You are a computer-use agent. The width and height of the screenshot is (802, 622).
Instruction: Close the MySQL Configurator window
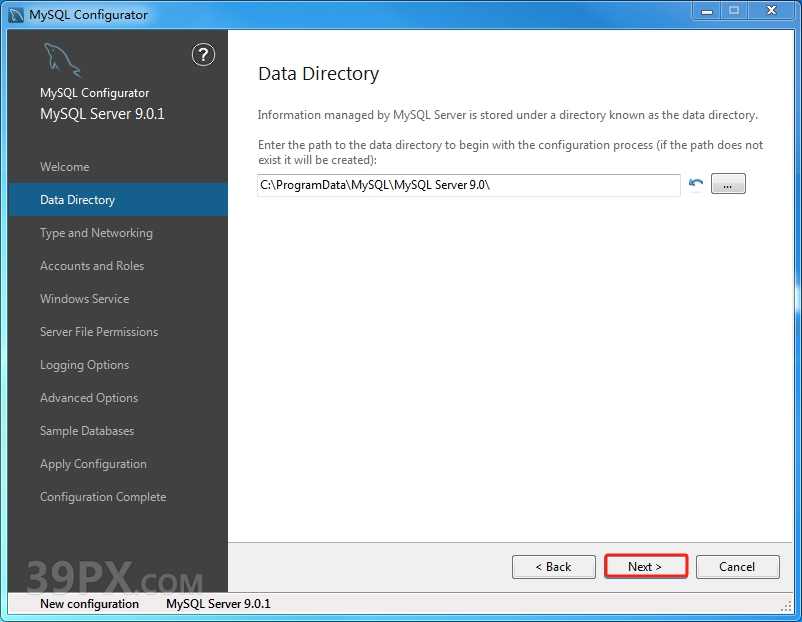coord(771,11)
